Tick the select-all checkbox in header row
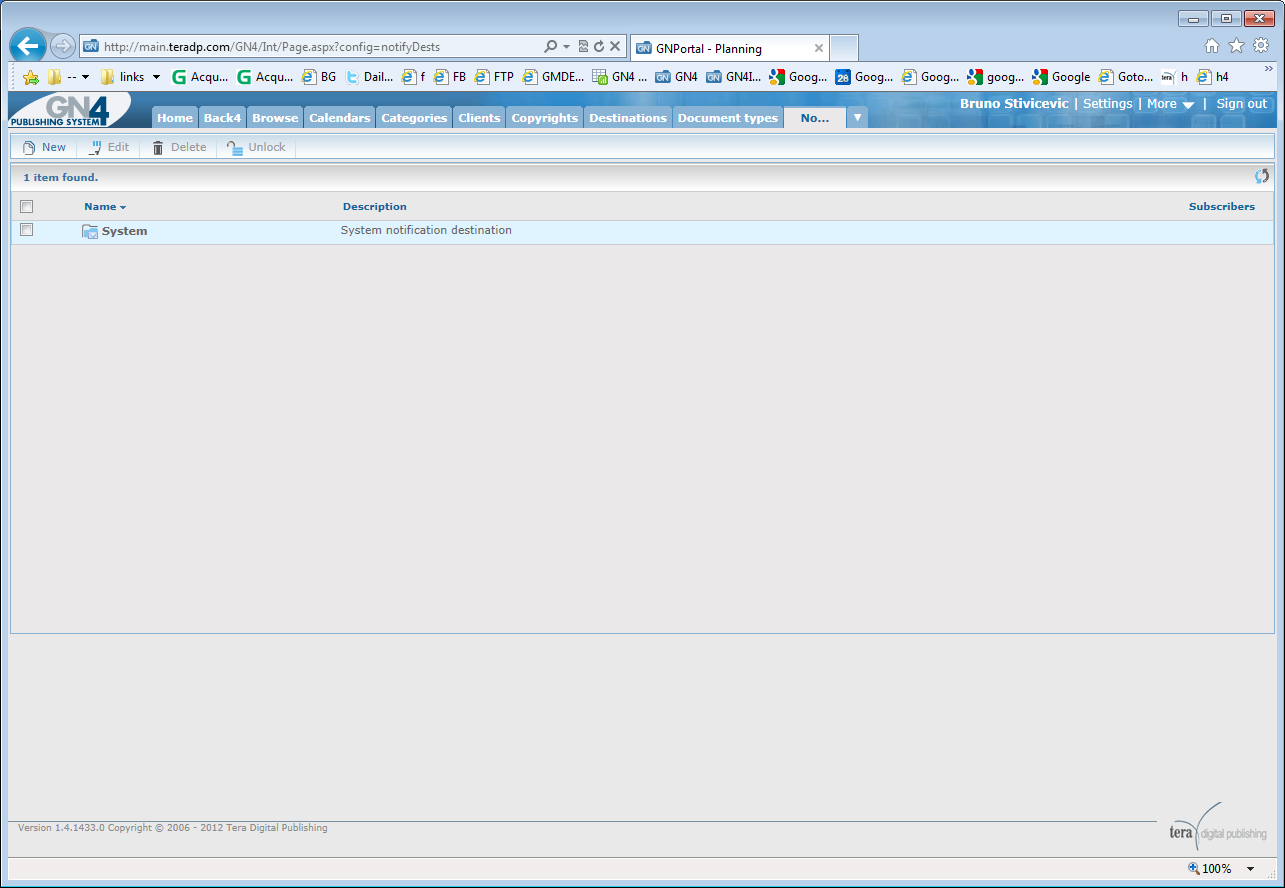 click(x=27, y=206)
